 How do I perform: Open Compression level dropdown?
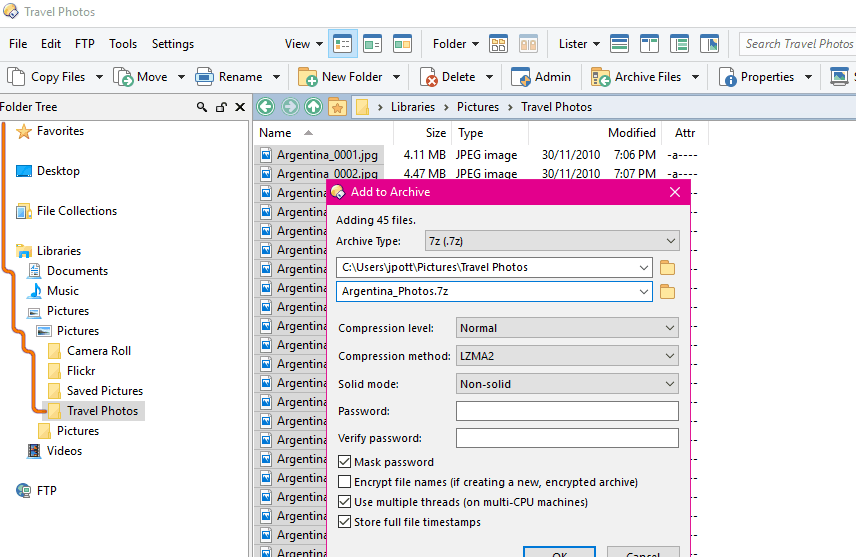click(x=567, y=328)
